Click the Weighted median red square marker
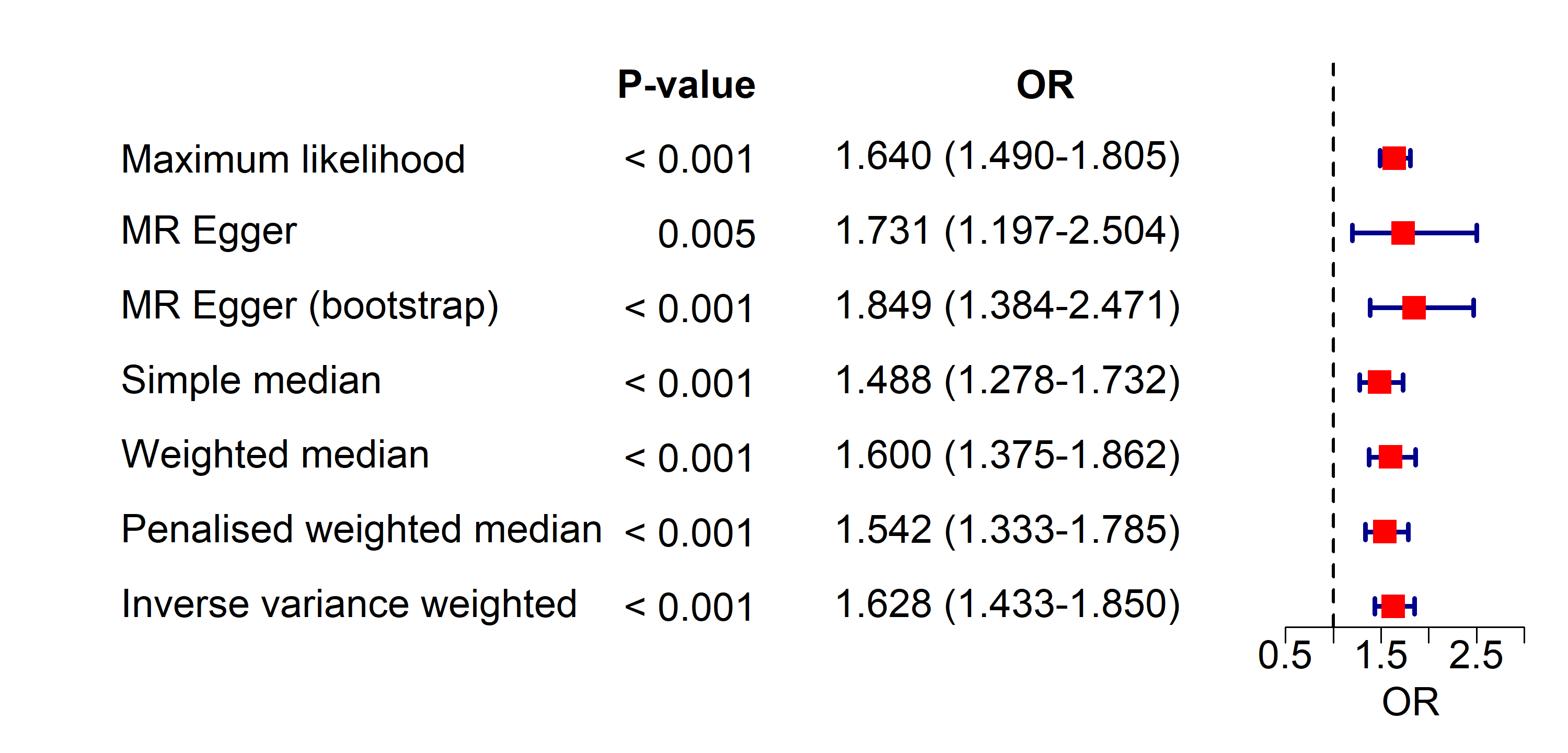 [x=1390, y=457]
